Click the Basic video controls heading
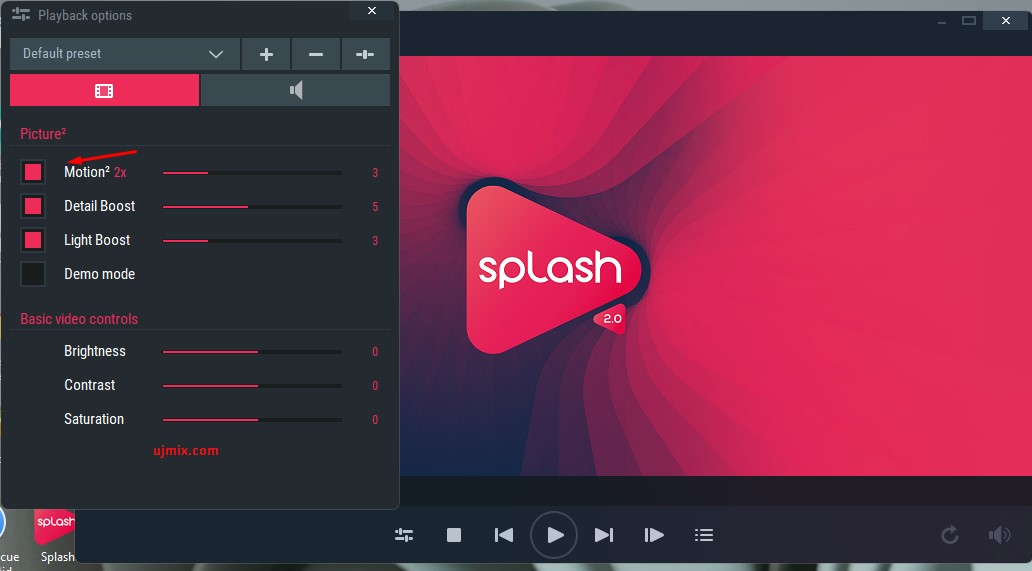 coord(79,319)
